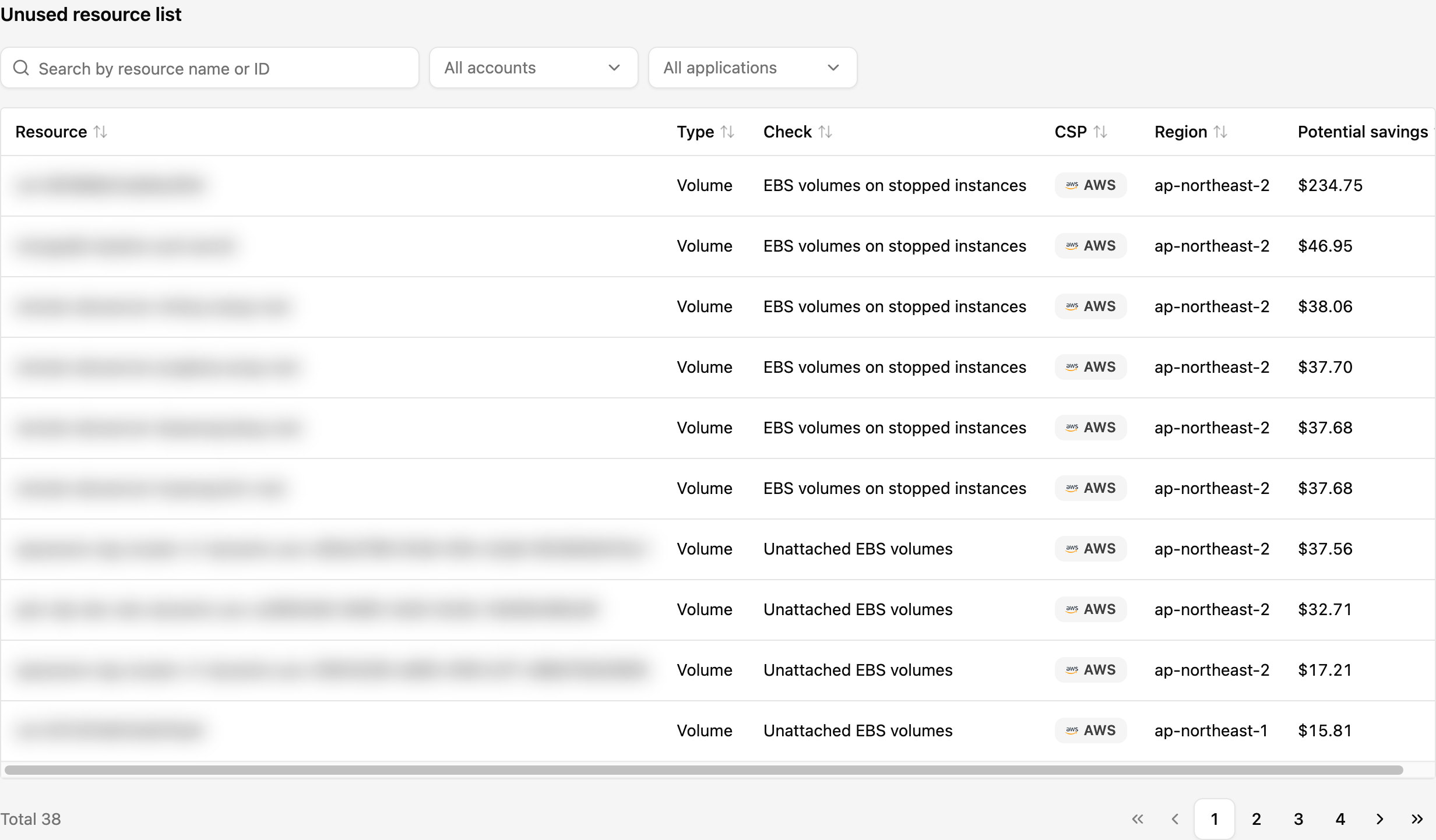Select the ap-northeast-1 volume row
Image resolution: width=1436 pixels, height=840 pixels.
[x=718, y=730]
